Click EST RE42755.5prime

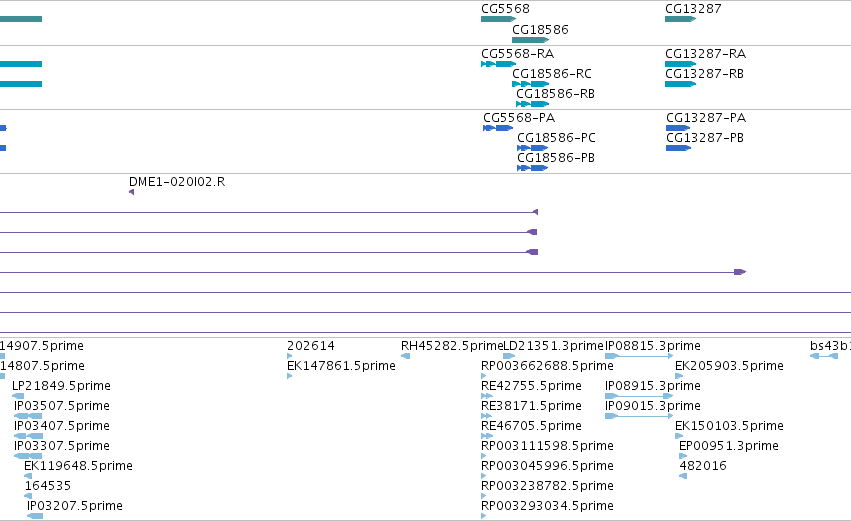(531, 386)
